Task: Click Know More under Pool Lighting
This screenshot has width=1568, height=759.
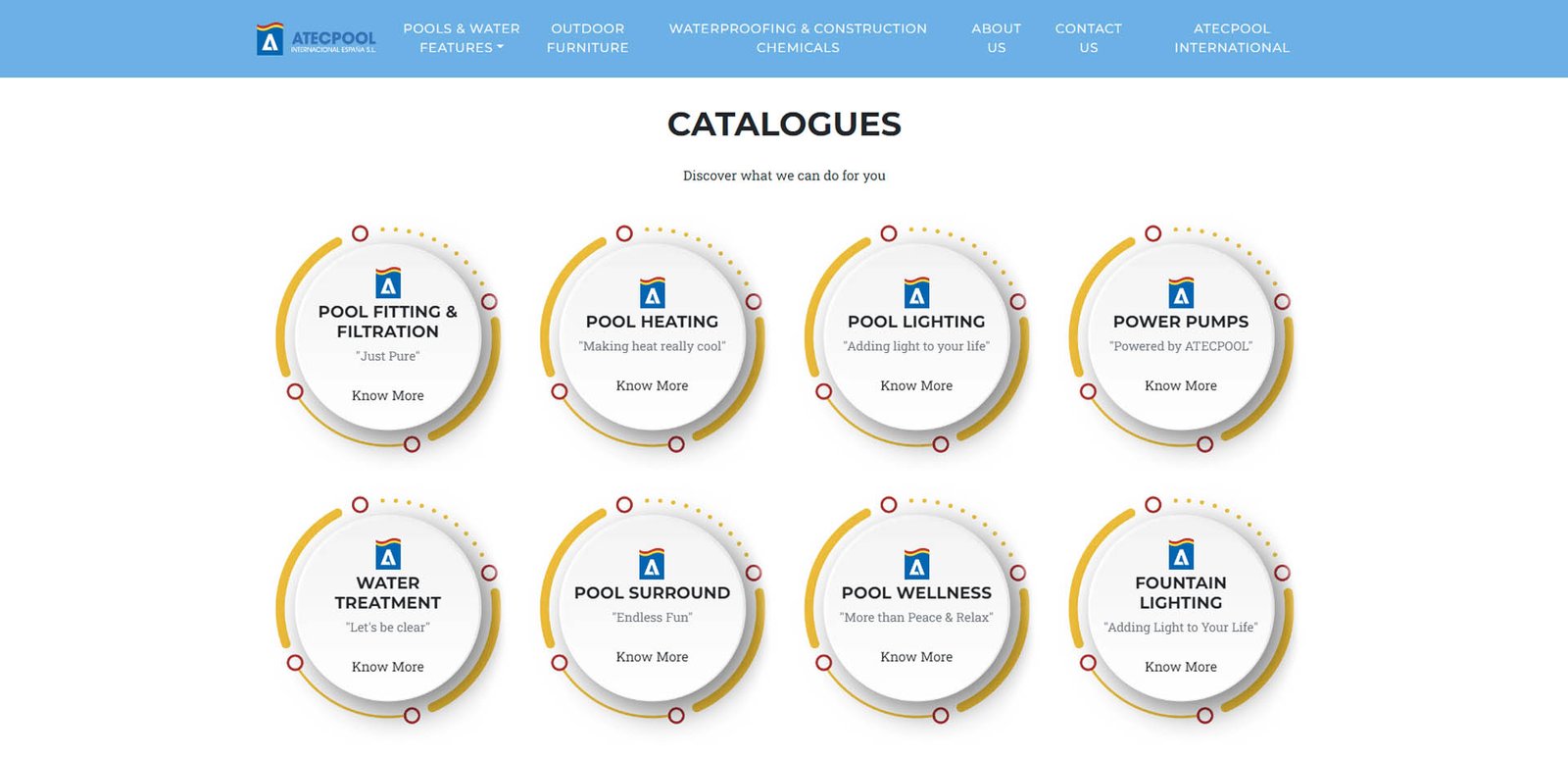Action: click(916, 385)
